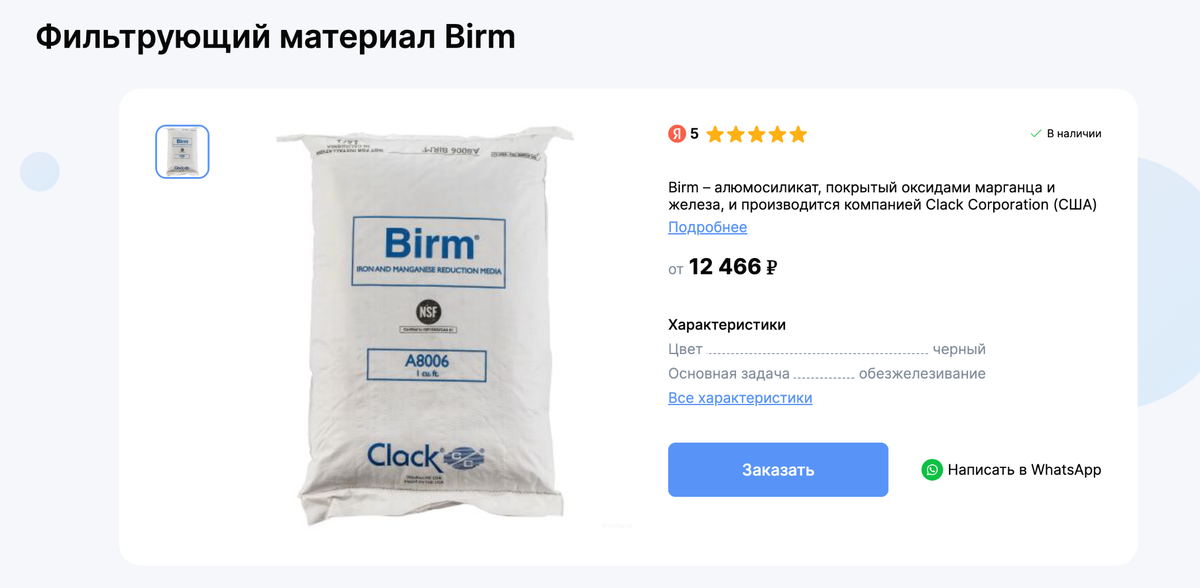Click the blue 'Заказать' button
This screenshot has width=1200, height=588.
tap(778, 470)
